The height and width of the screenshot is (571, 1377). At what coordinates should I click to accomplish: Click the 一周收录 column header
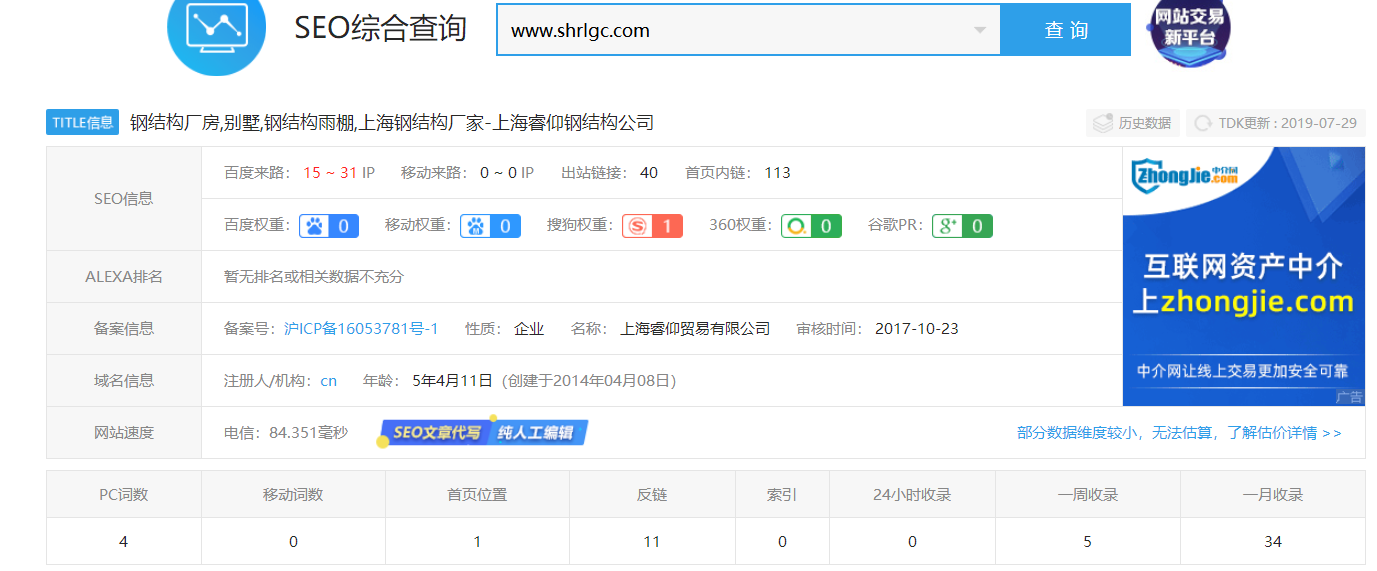[x=1088, y=494]
